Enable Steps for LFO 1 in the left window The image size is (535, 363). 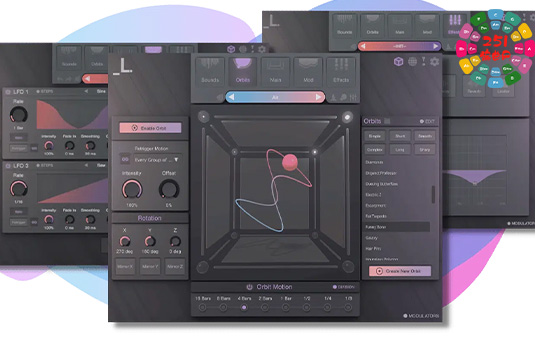tap(44, 91)
